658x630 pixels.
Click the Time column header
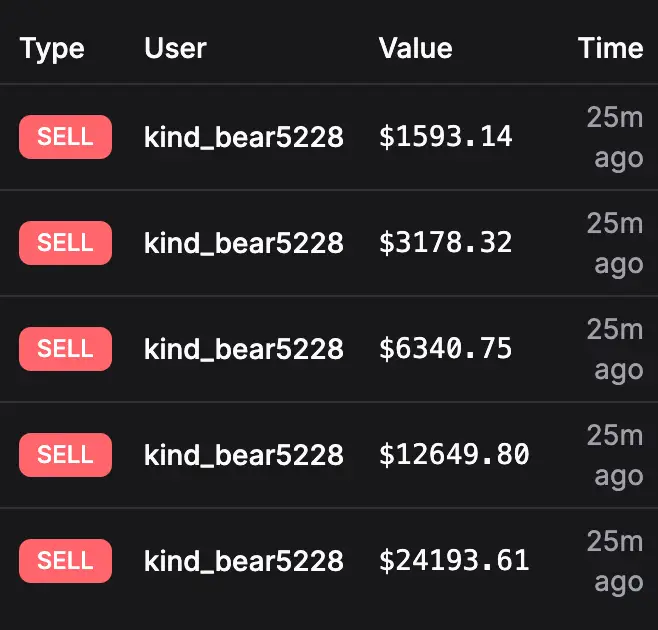[611, 48]
